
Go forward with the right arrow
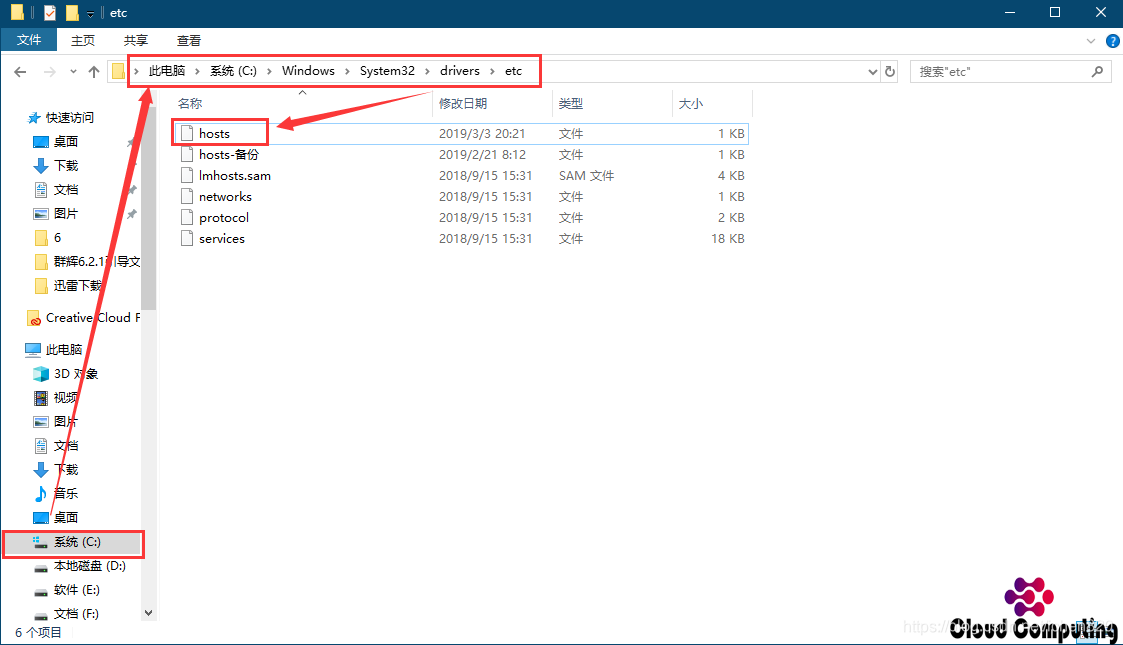point(49,72)
